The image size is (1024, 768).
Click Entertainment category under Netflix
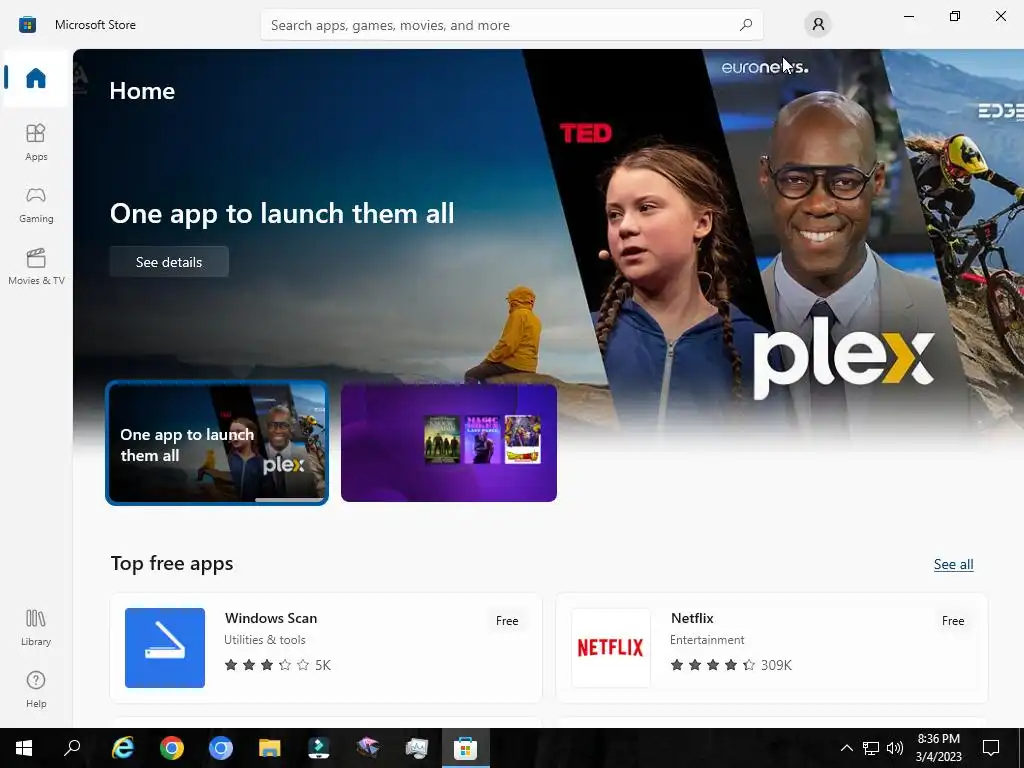click(x=707, y=640)
